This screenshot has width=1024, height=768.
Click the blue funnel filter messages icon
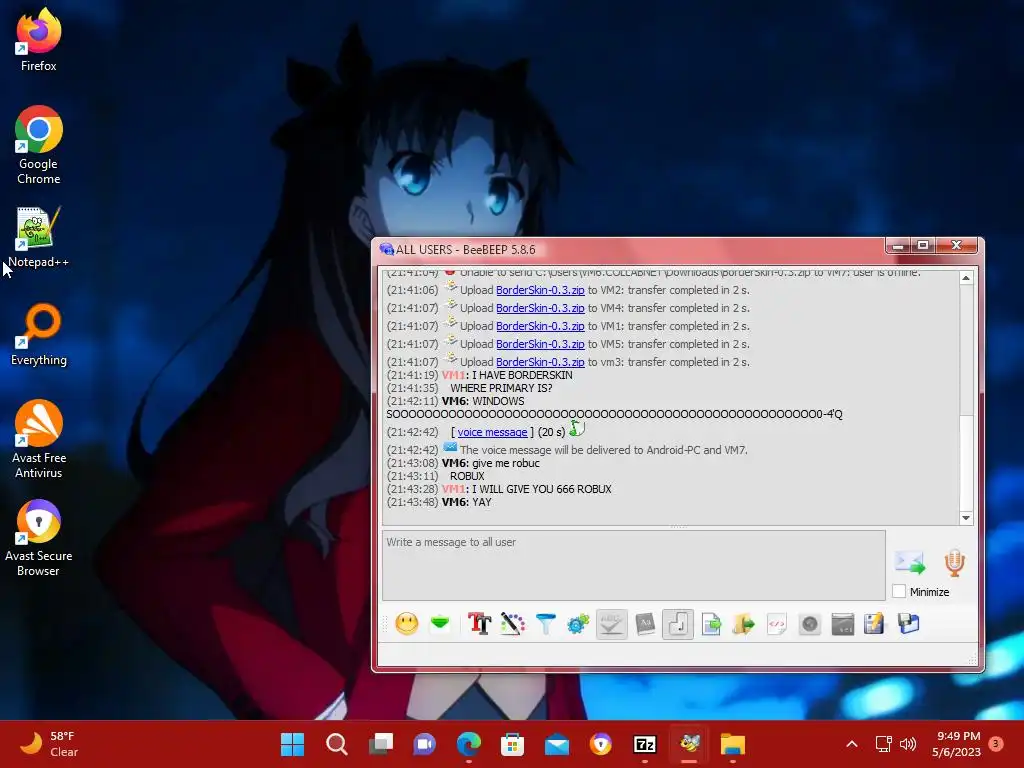point(545,624)
